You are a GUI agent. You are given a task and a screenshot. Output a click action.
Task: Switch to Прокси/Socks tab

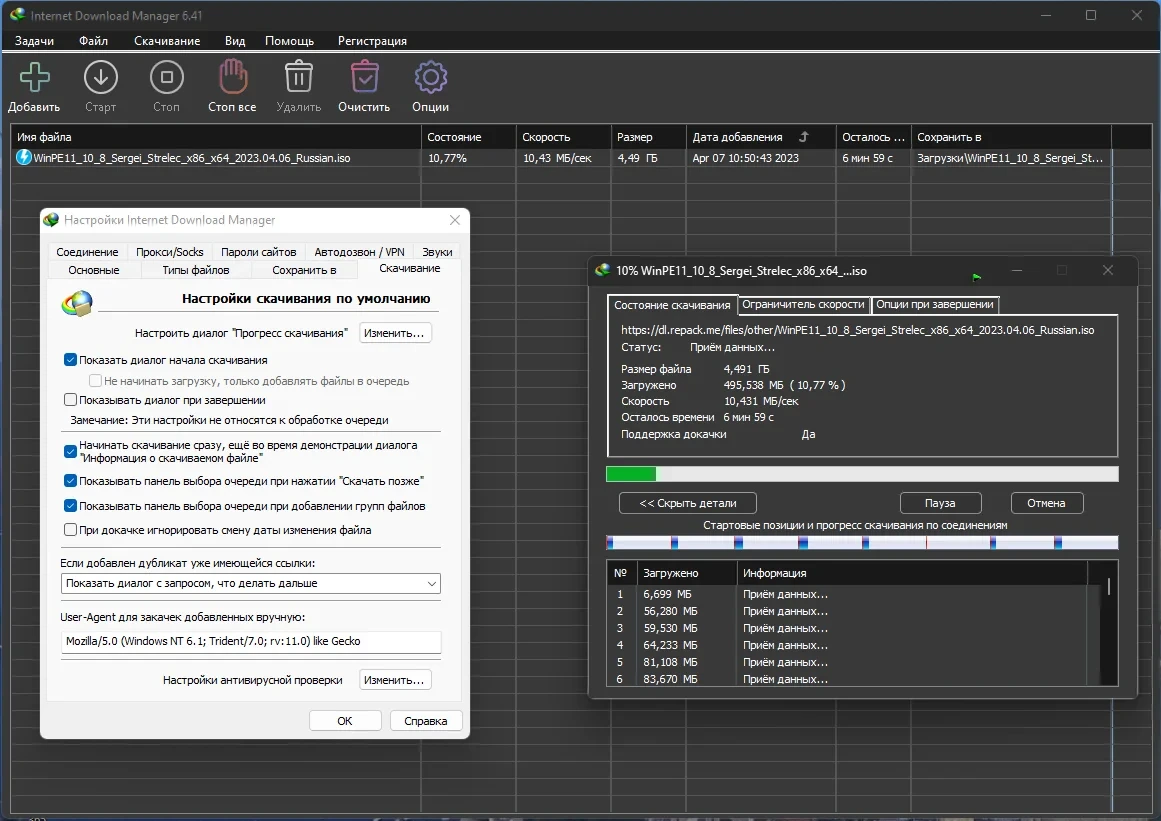pyautogui.click(x=170, y=252)
